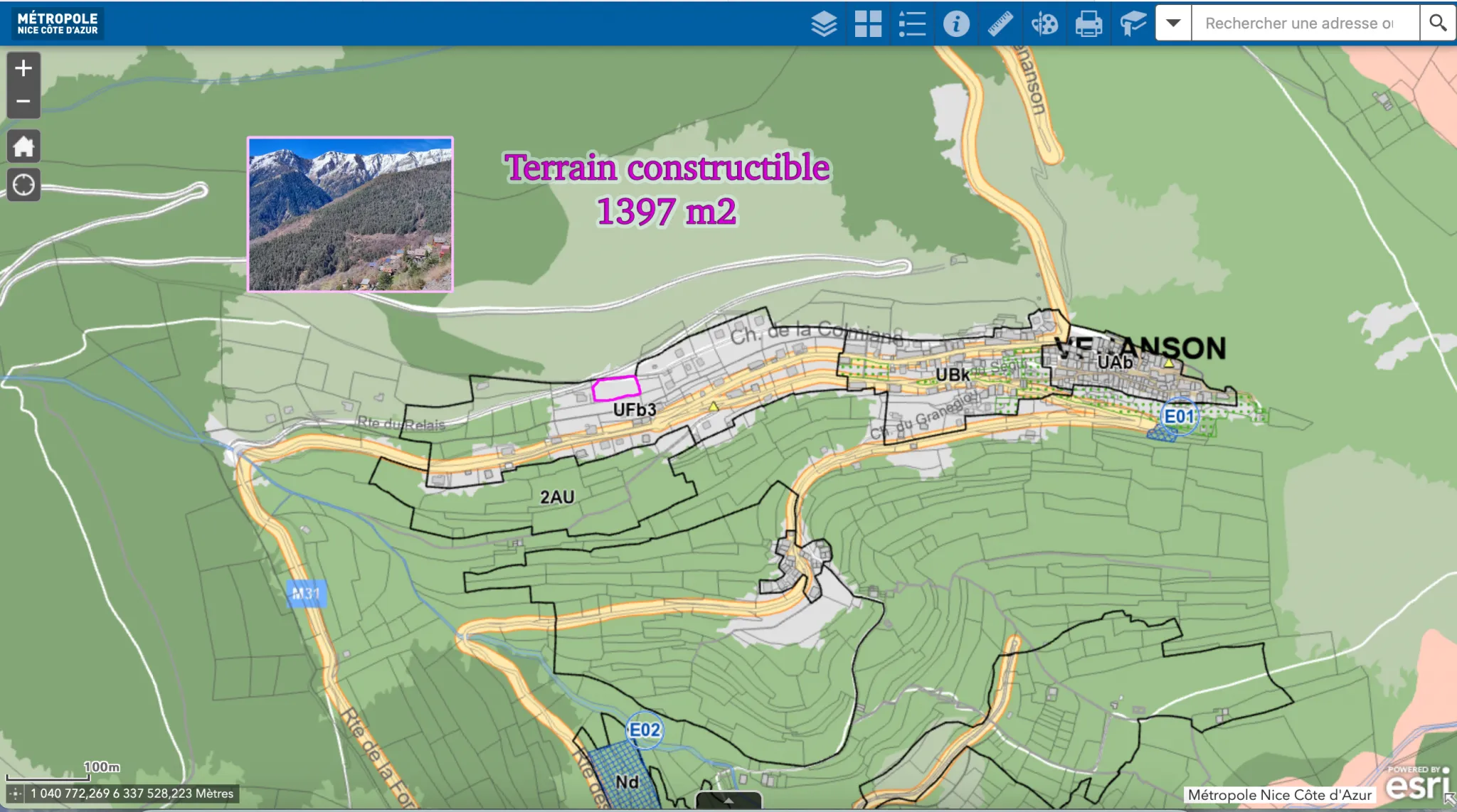
Task: Click the E01 reserved site marker
Action: pos(1179,417)
